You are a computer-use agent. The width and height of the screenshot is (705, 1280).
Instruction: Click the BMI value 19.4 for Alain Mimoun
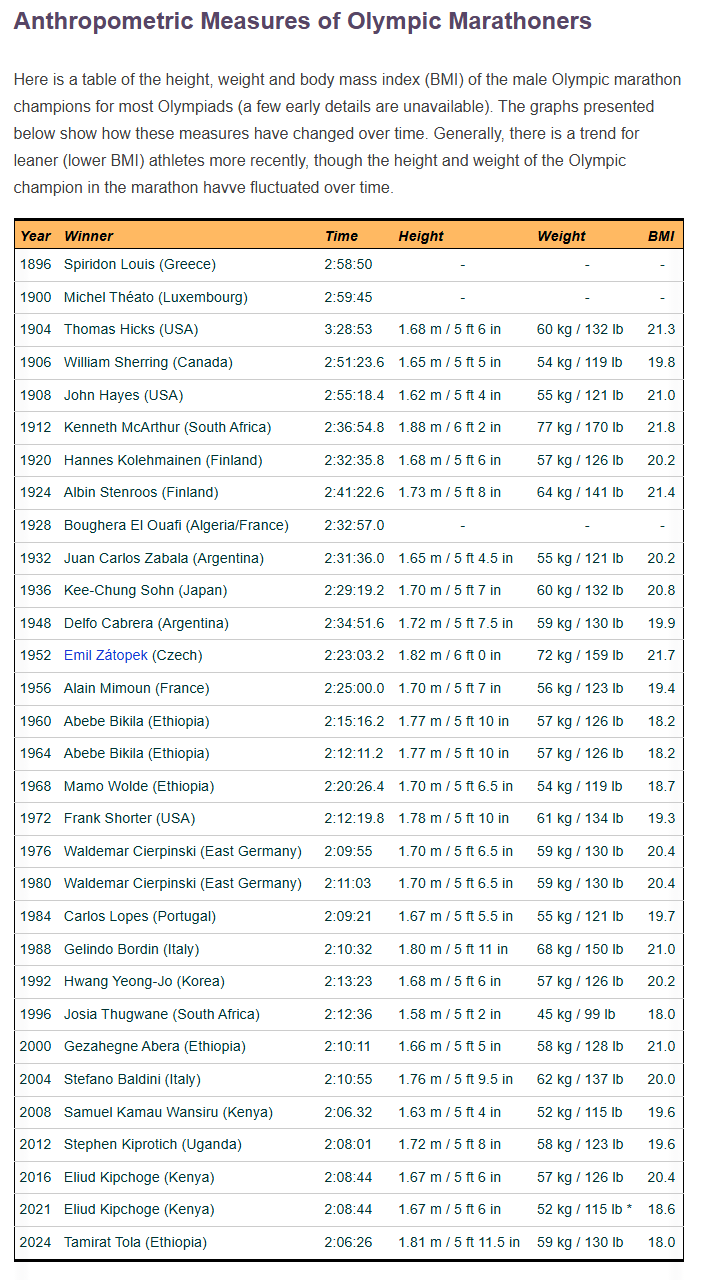pyautogui.click(x=661, y=688)
